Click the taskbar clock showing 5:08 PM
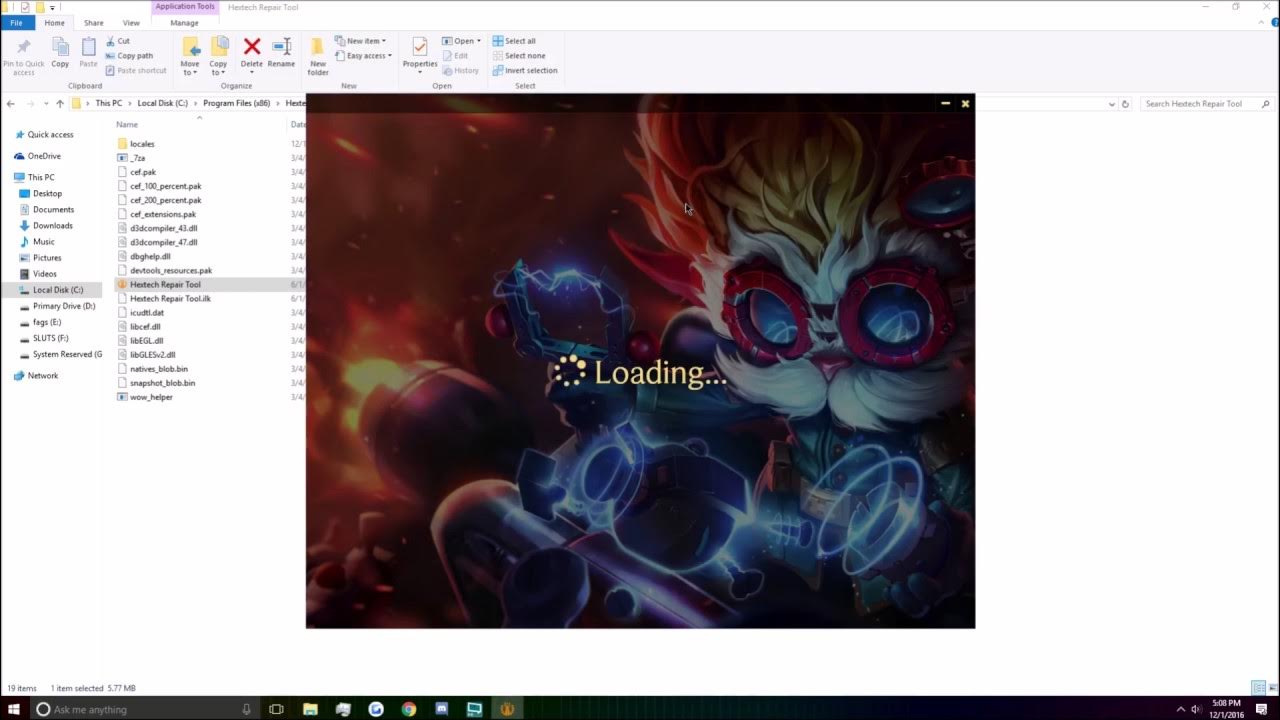 pos(1226,709)
